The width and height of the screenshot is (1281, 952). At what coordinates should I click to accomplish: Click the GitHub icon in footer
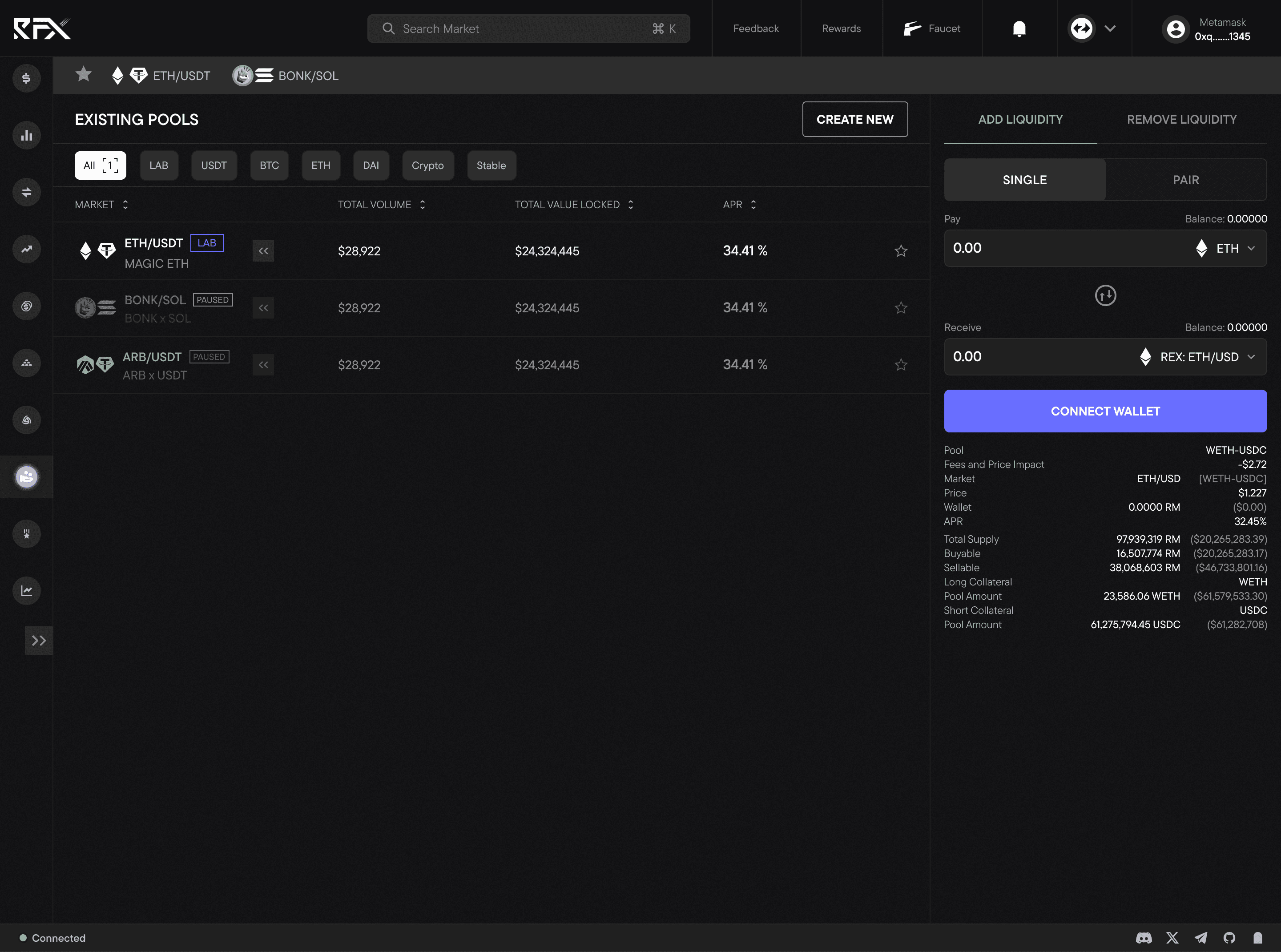[x=1229, y=938]
